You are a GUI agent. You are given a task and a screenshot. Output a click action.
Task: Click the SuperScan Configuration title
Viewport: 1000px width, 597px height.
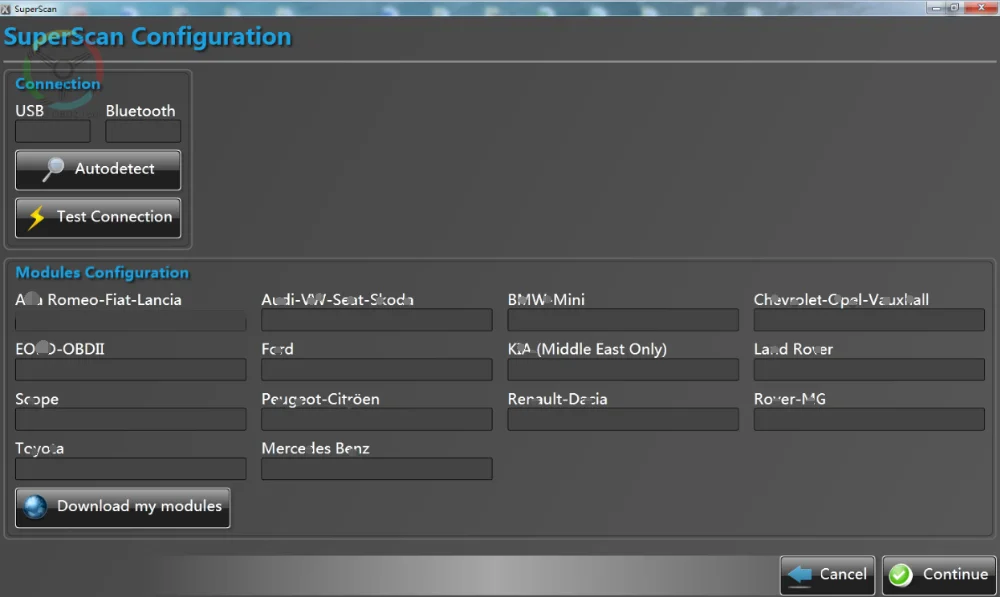(147, 37)
